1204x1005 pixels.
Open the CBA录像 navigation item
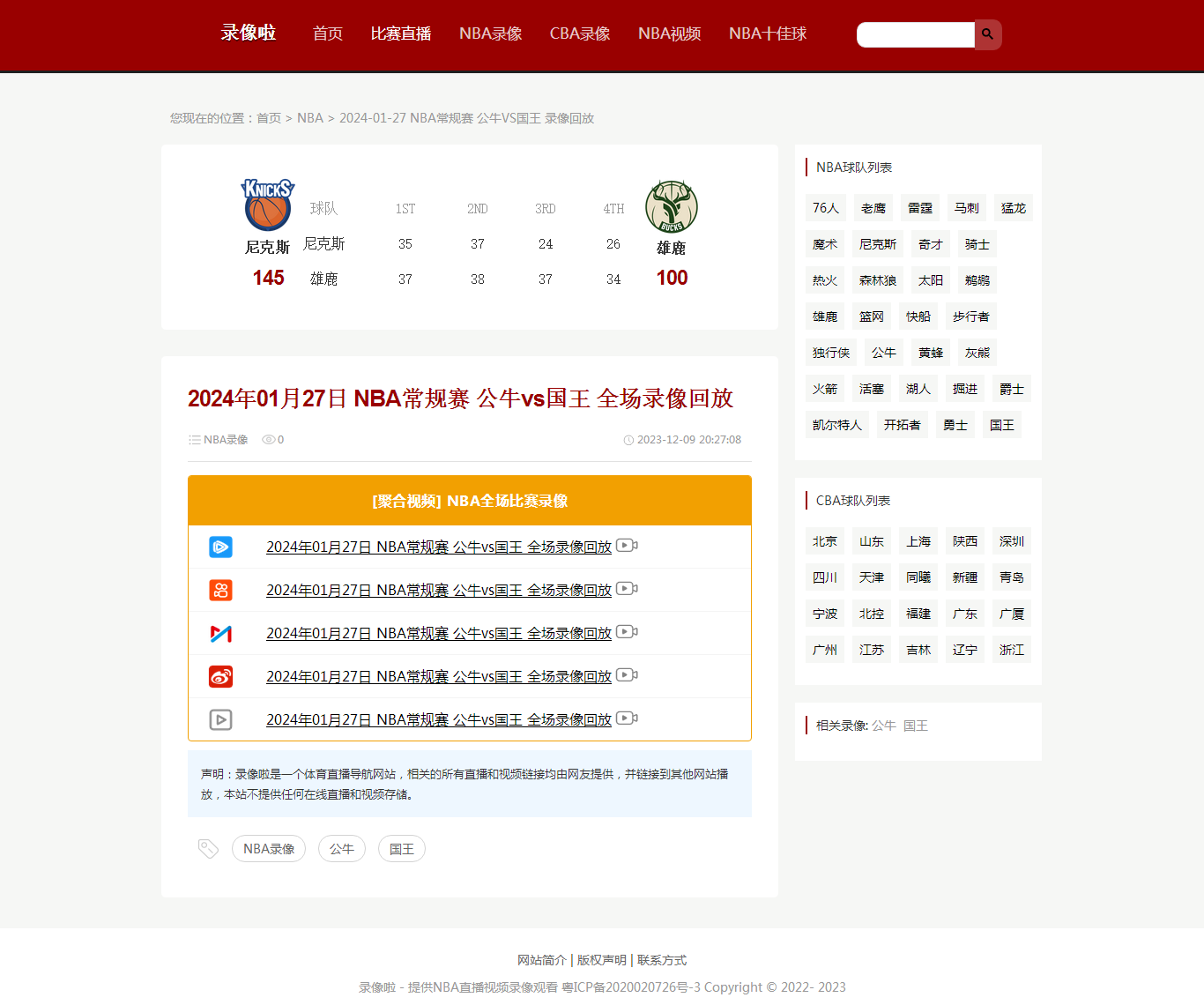pyautogui.click(x=580, y=33)
